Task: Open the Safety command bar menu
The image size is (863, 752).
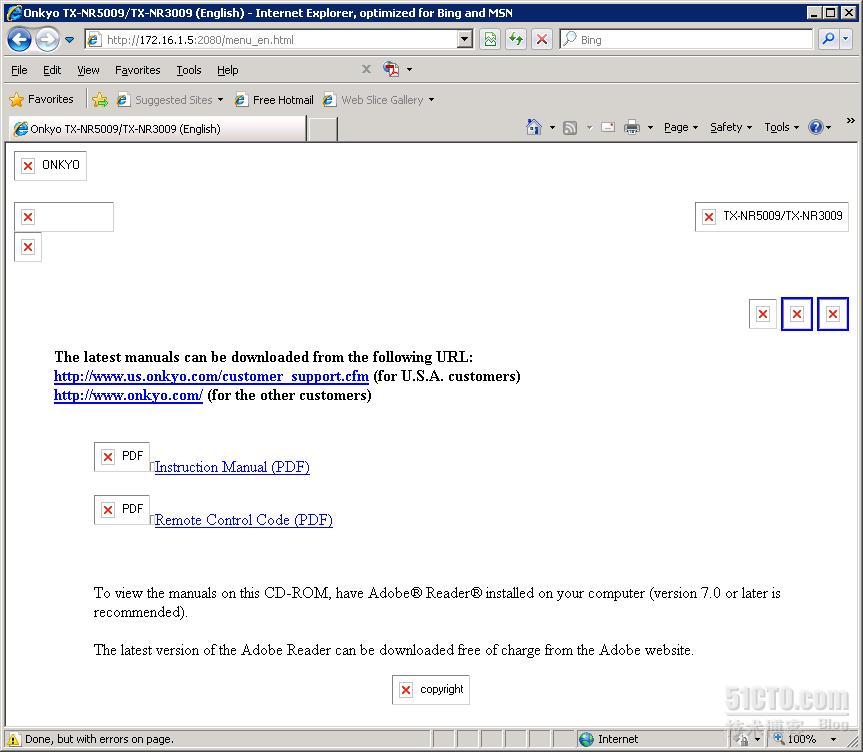Action: point(730,127)
